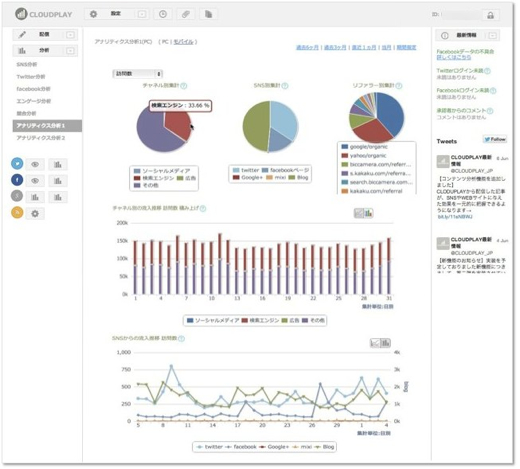Switch SNS inflow chart to line view

click(375, 343)
